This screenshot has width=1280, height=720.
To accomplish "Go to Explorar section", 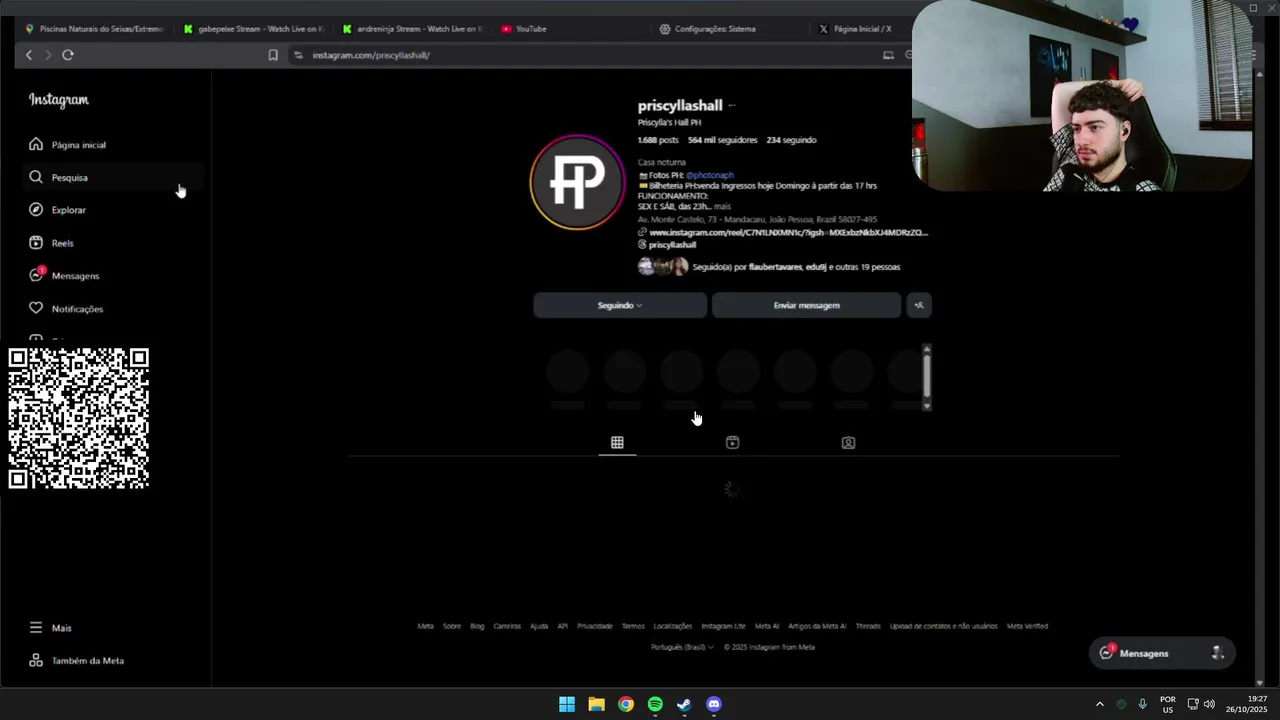I will (58, 210).
